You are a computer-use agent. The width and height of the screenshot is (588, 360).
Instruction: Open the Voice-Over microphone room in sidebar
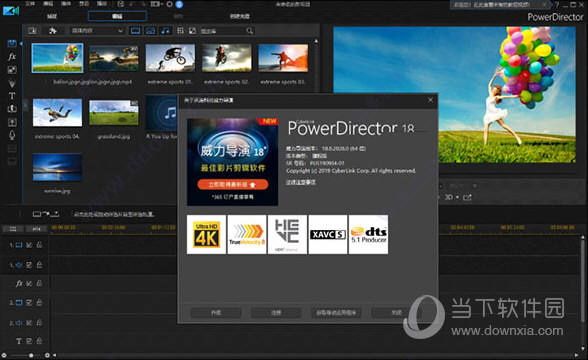point(12,135)
